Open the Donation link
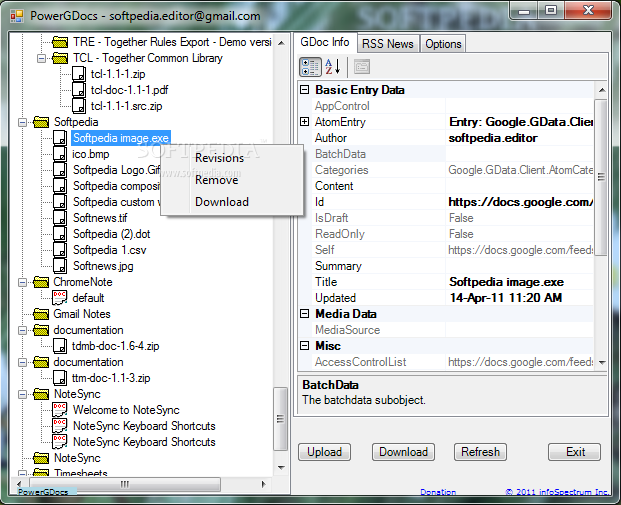621x505 pixels. [x=438, y=492]
